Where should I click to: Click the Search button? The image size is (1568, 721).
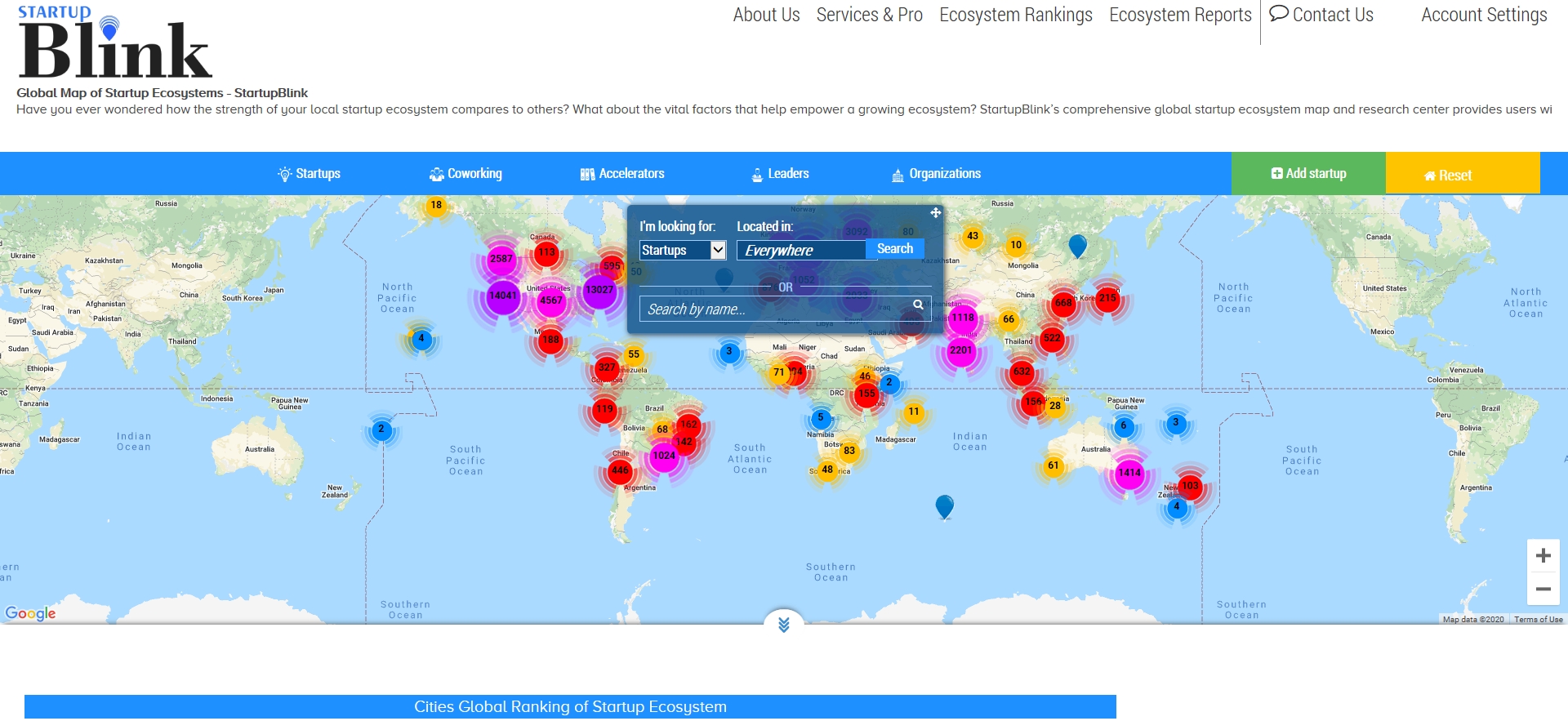click(895, 249)
